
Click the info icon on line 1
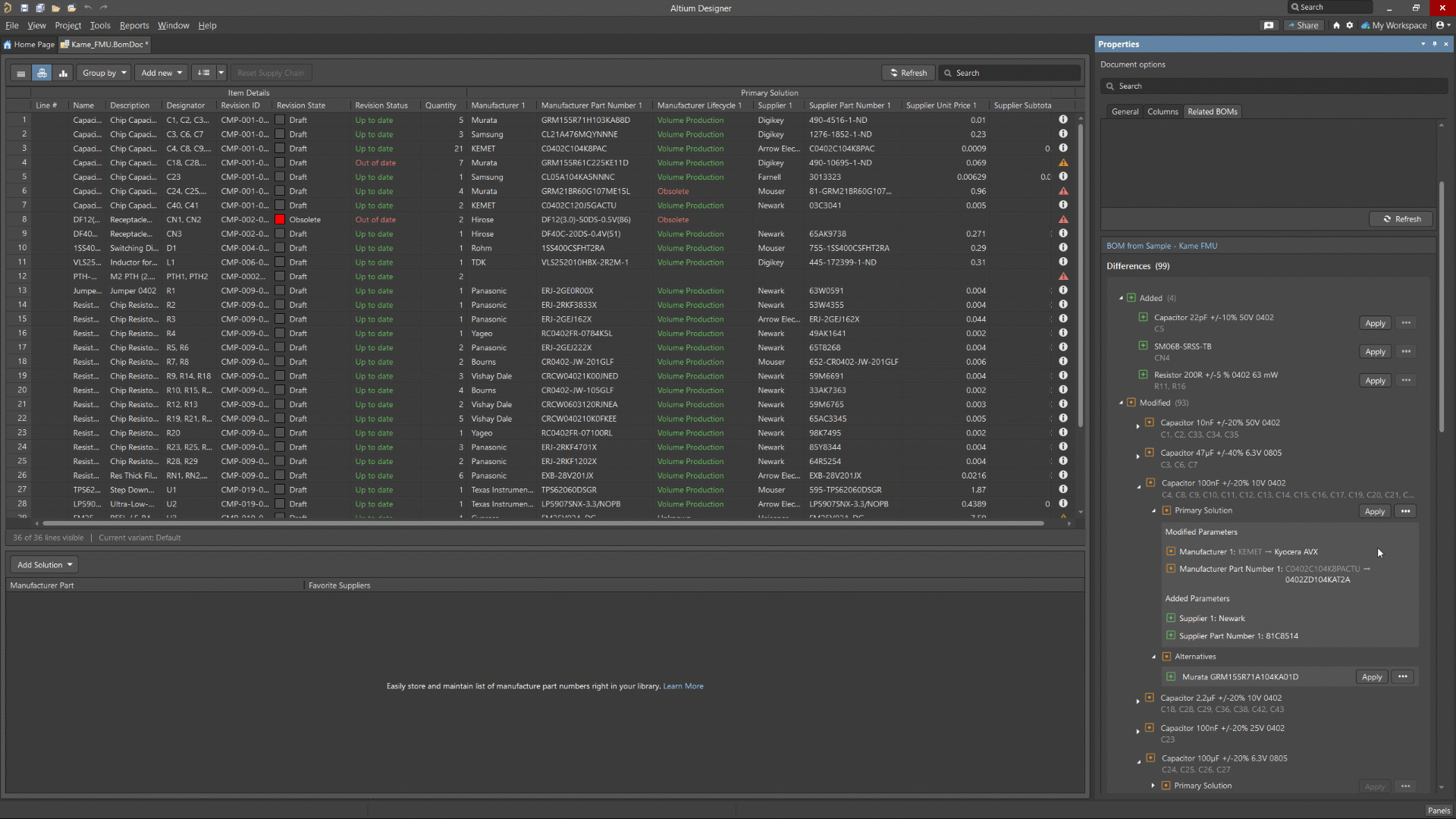(x=1063, y=119)
